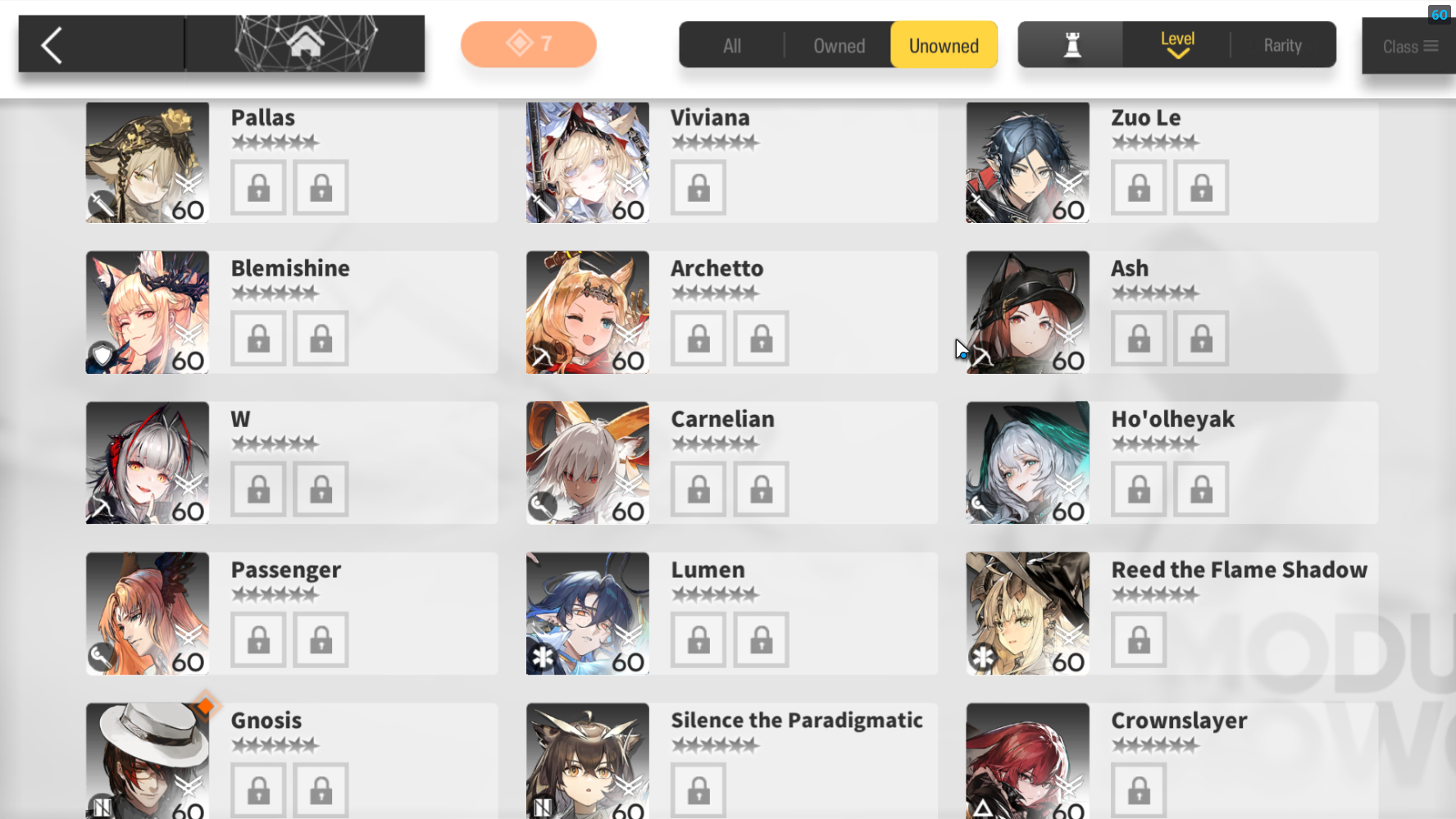Select the Unowned filter
Viewport: 1456px width, 819px height.
point(944,45)
